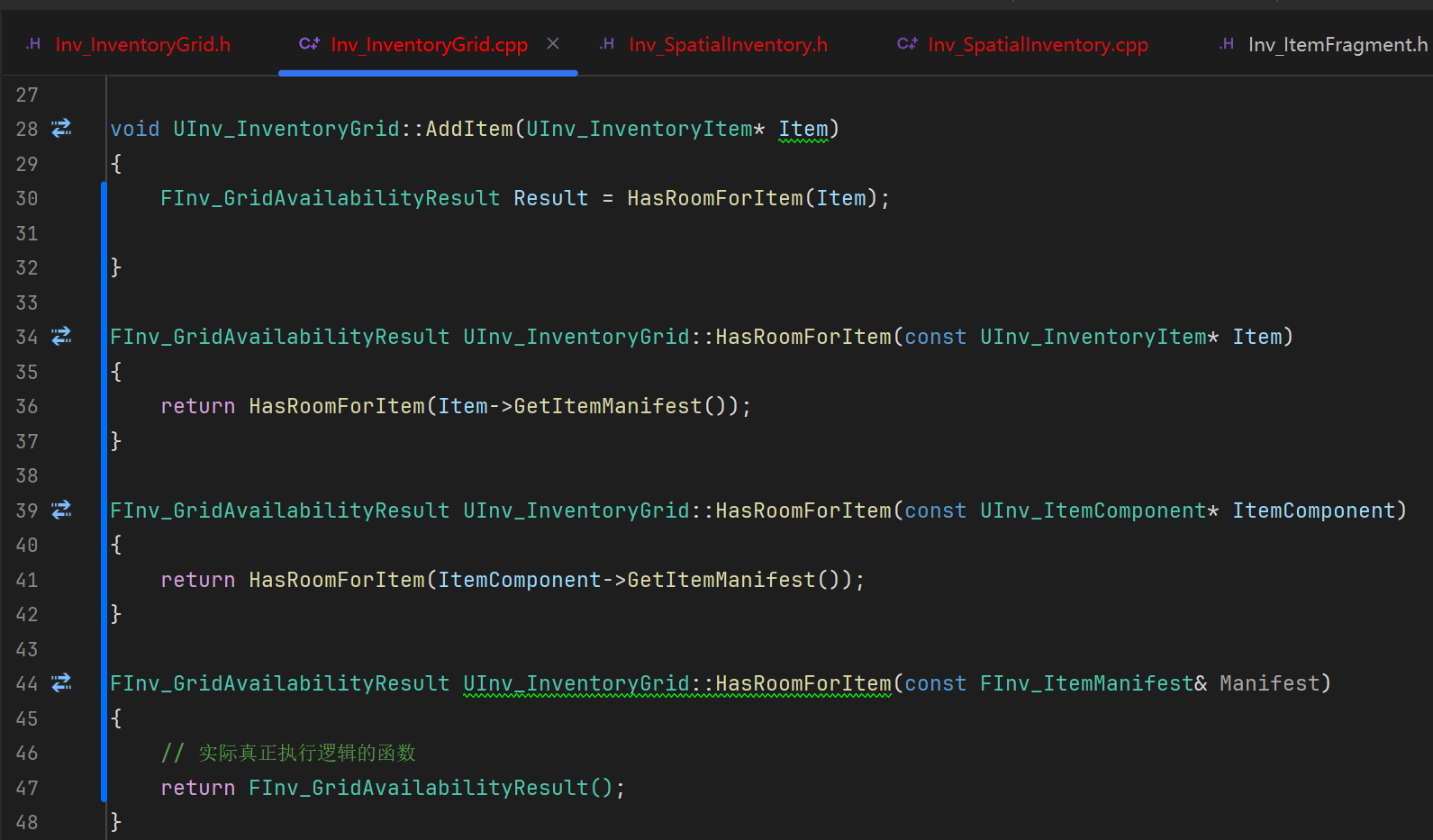Select the Inv_InventoryGrid.cpp tab
Viewport: 1433px width, 840px height.
(x=429, y=45)
